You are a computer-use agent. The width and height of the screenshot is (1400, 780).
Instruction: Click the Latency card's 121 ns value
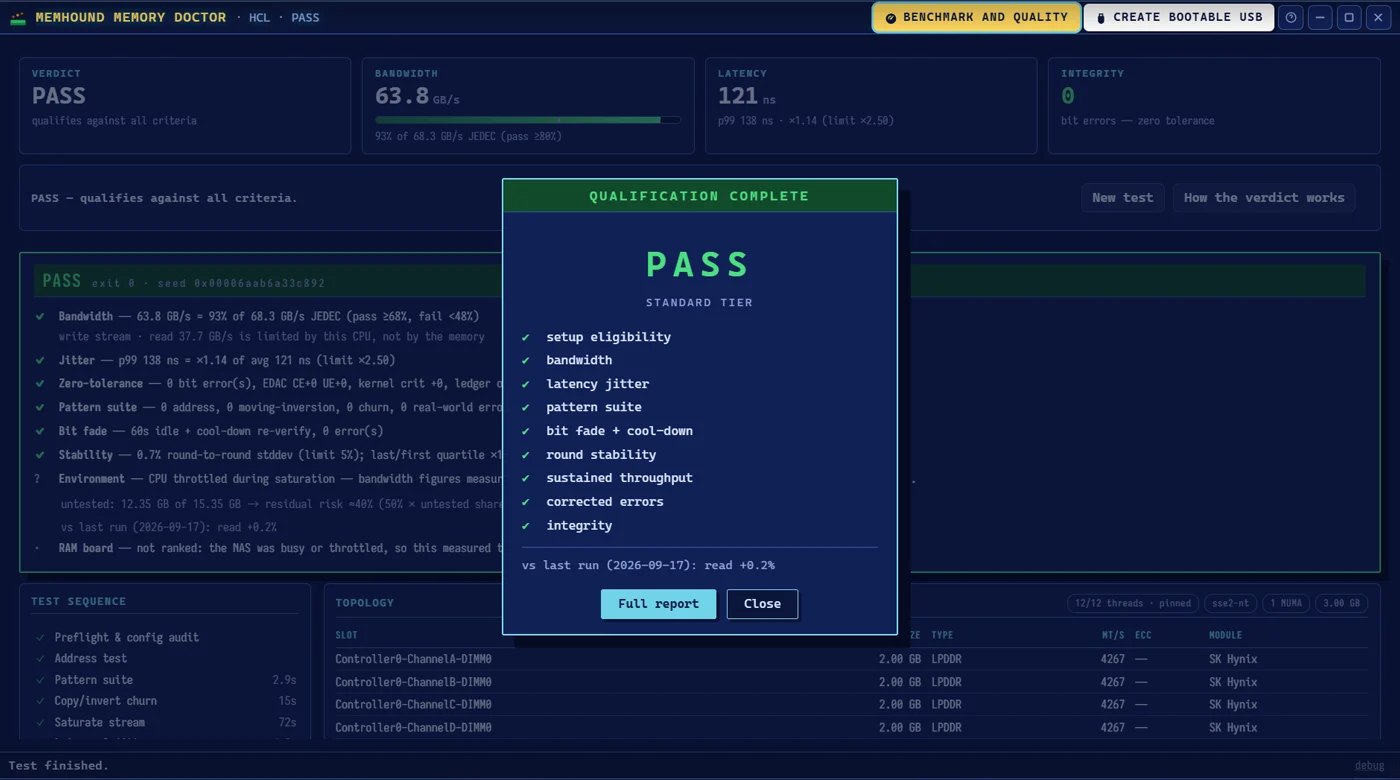point(746,96)
